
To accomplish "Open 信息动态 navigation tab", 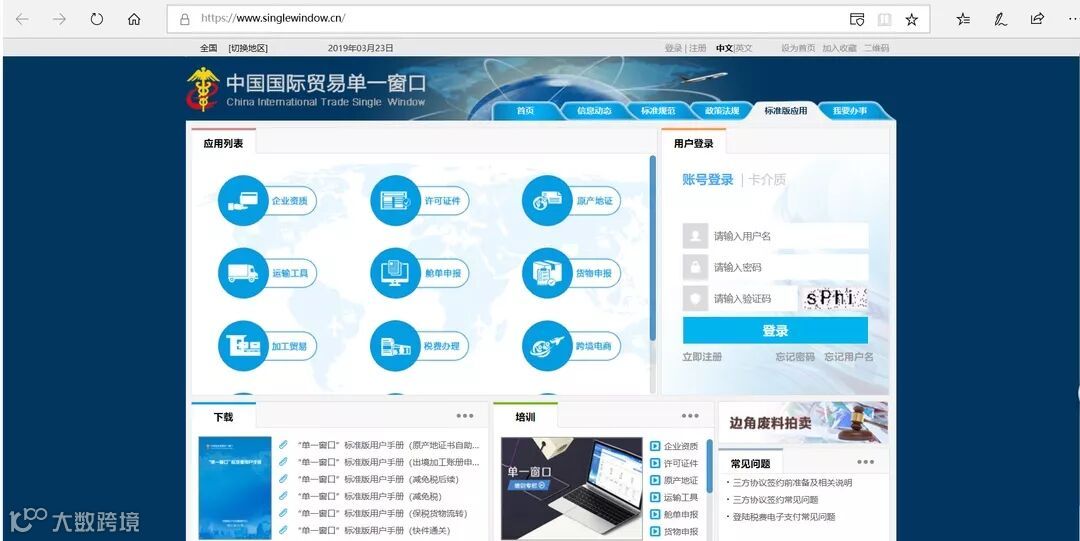I will pyautogui.click(x=594, y=111).
